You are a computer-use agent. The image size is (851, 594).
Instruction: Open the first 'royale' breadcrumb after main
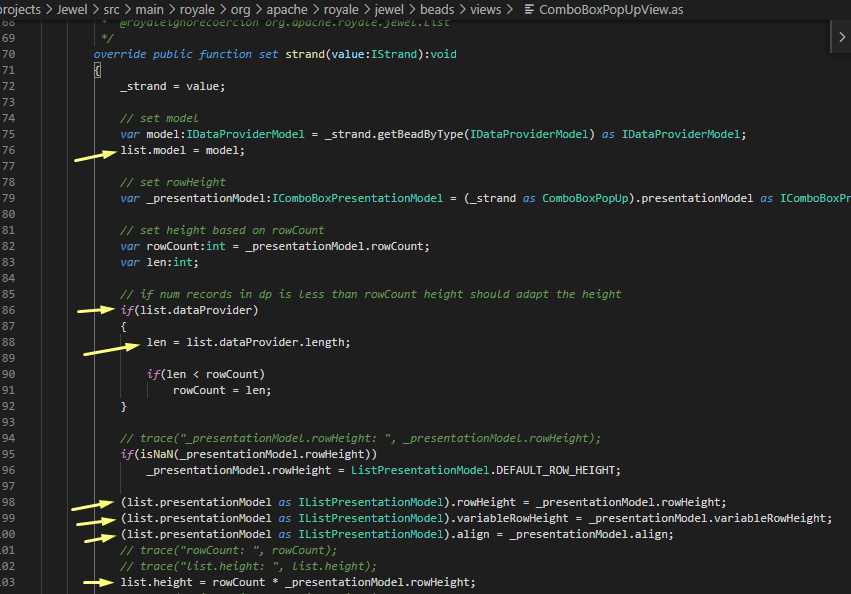197,9
